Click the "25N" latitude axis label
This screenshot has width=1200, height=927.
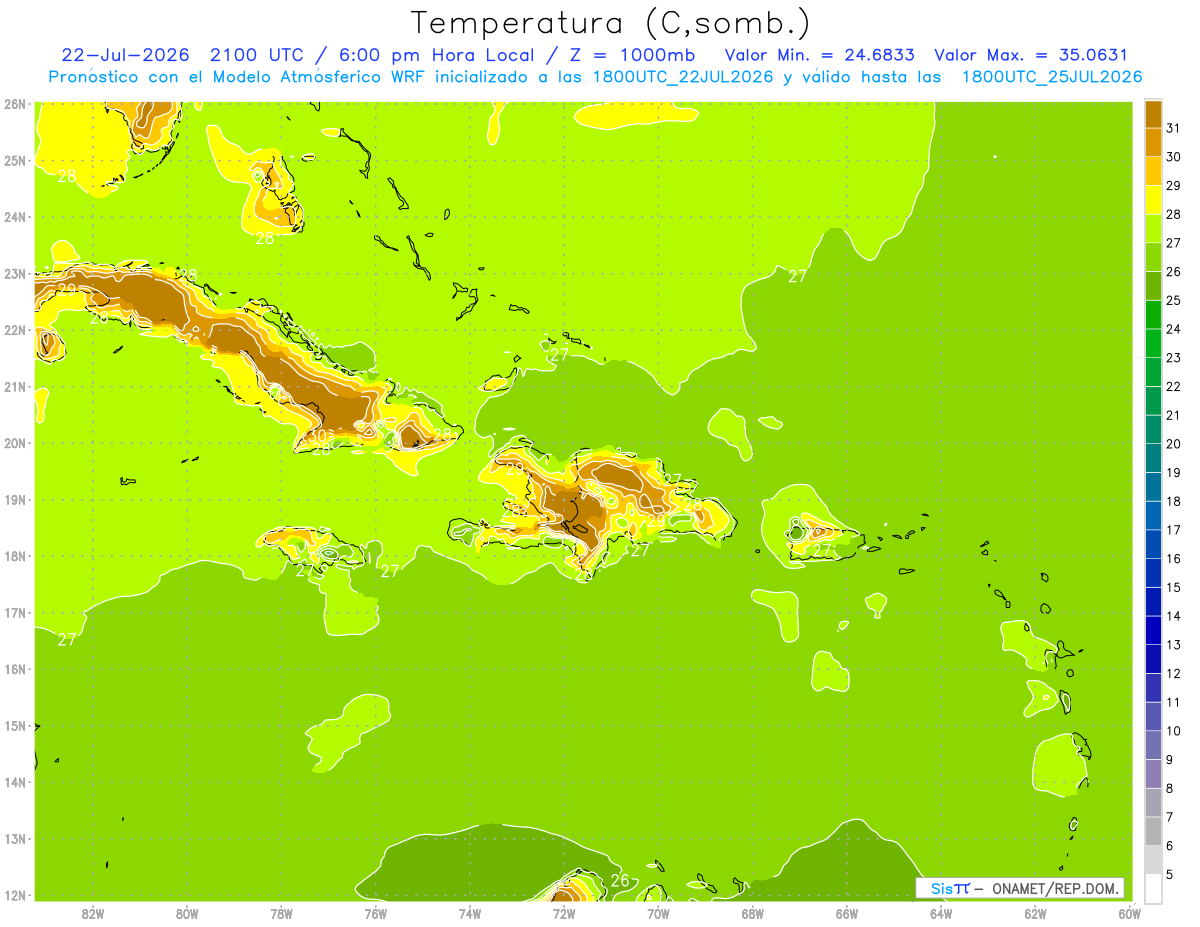[15, 160]
